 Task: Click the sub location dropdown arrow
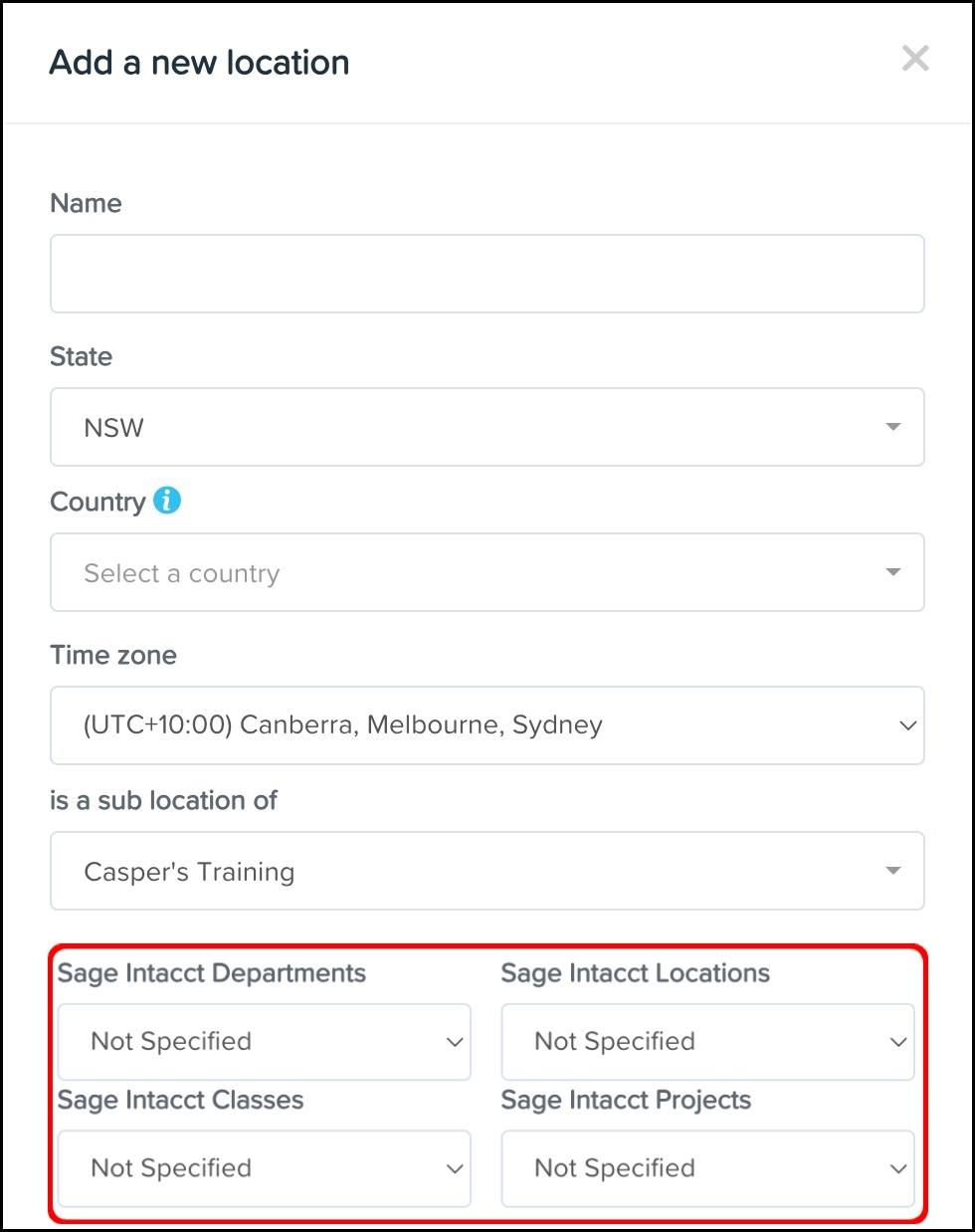click(893, 871)
